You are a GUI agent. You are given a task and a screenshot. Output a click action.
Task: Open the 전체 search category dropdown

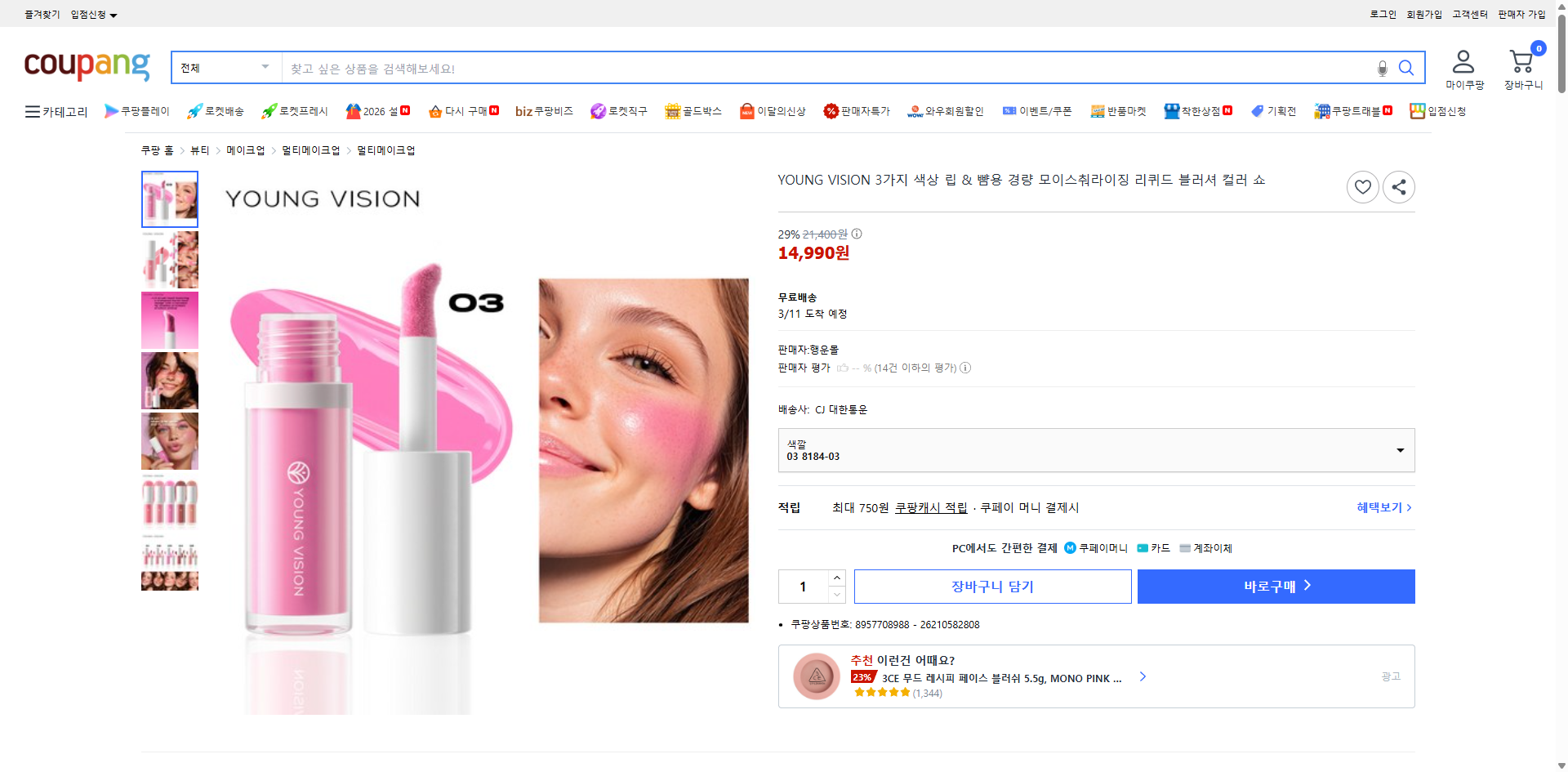coord(225,67)
